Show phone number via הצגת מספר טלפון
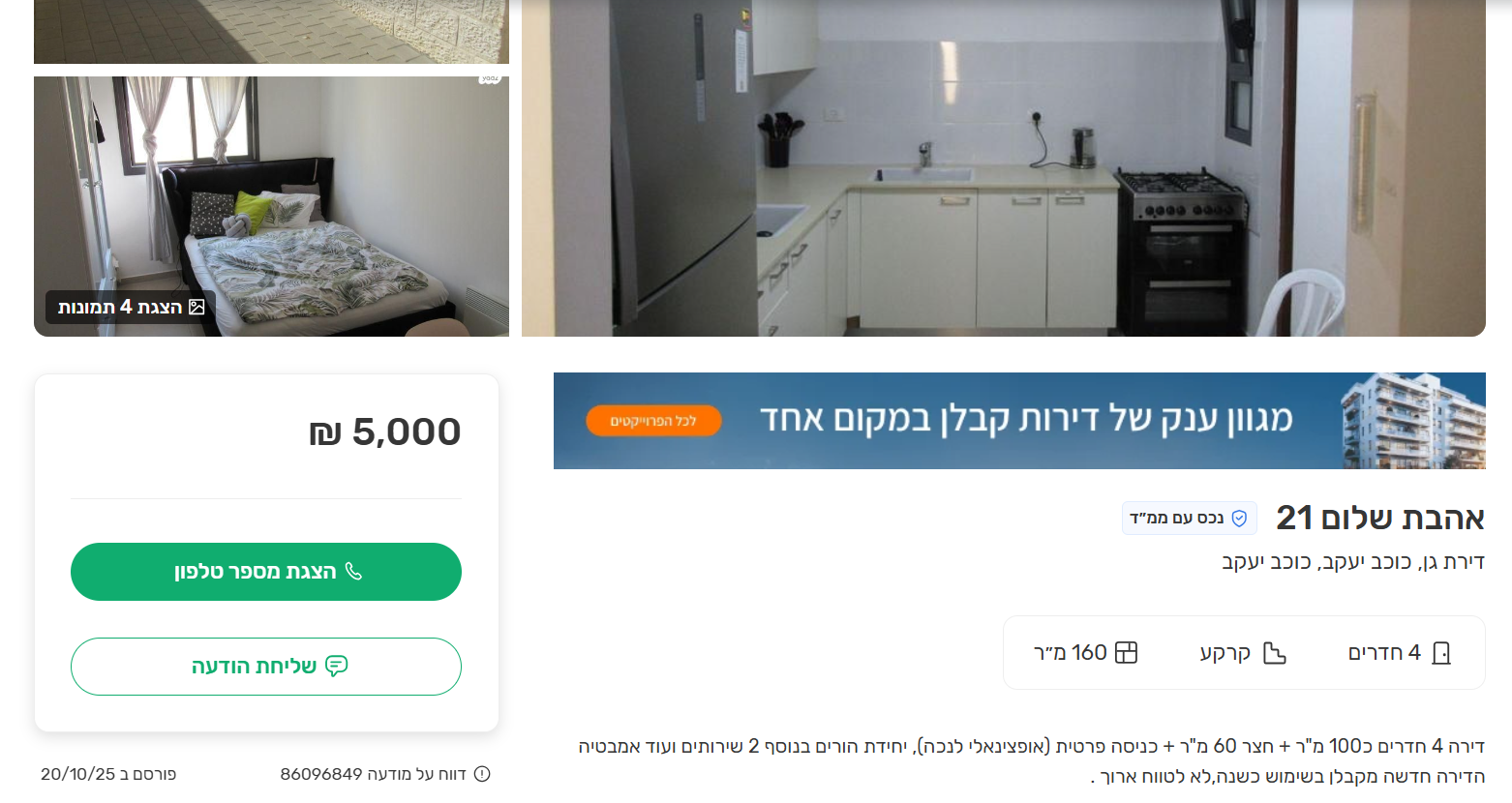This screenshot has height=803, width=1512. [x=266, y=572]
